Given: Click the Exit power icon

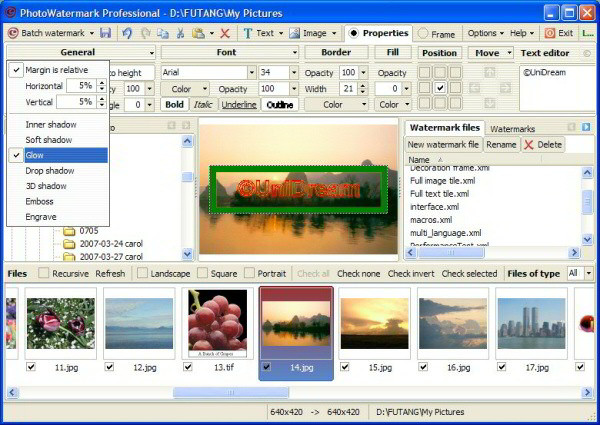Looking at the screenshot, I should (x=549, y=33).
